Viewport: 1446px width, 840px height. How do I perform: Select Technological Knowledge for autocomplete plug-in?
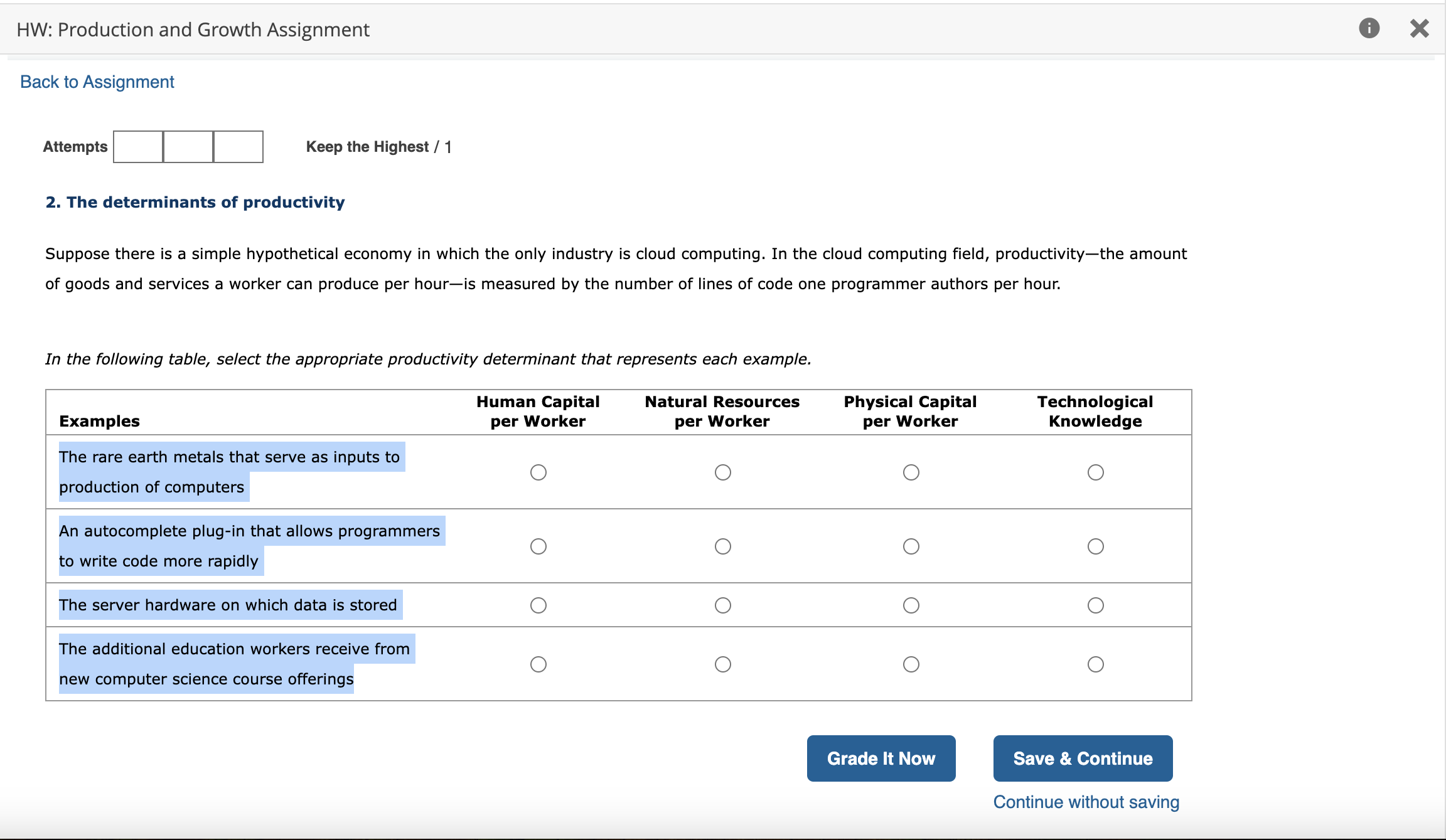coord(1095,546)
